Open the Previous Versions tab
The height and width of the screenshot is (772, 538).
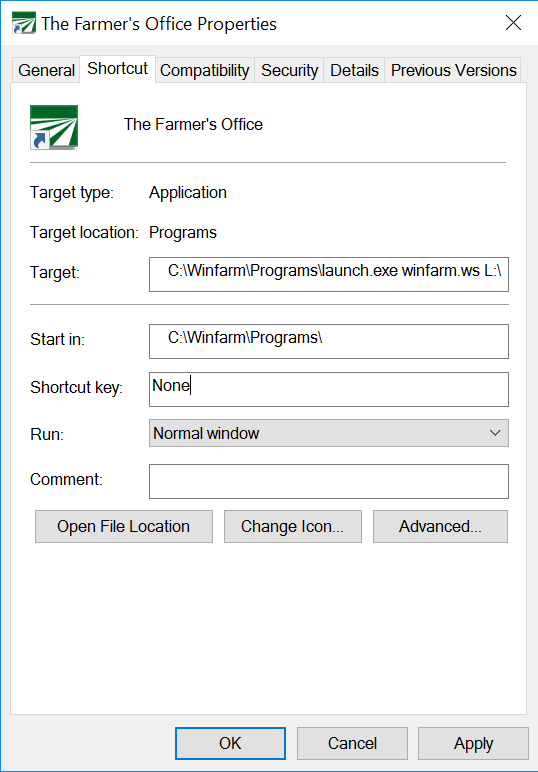click(x=453, y=70)
